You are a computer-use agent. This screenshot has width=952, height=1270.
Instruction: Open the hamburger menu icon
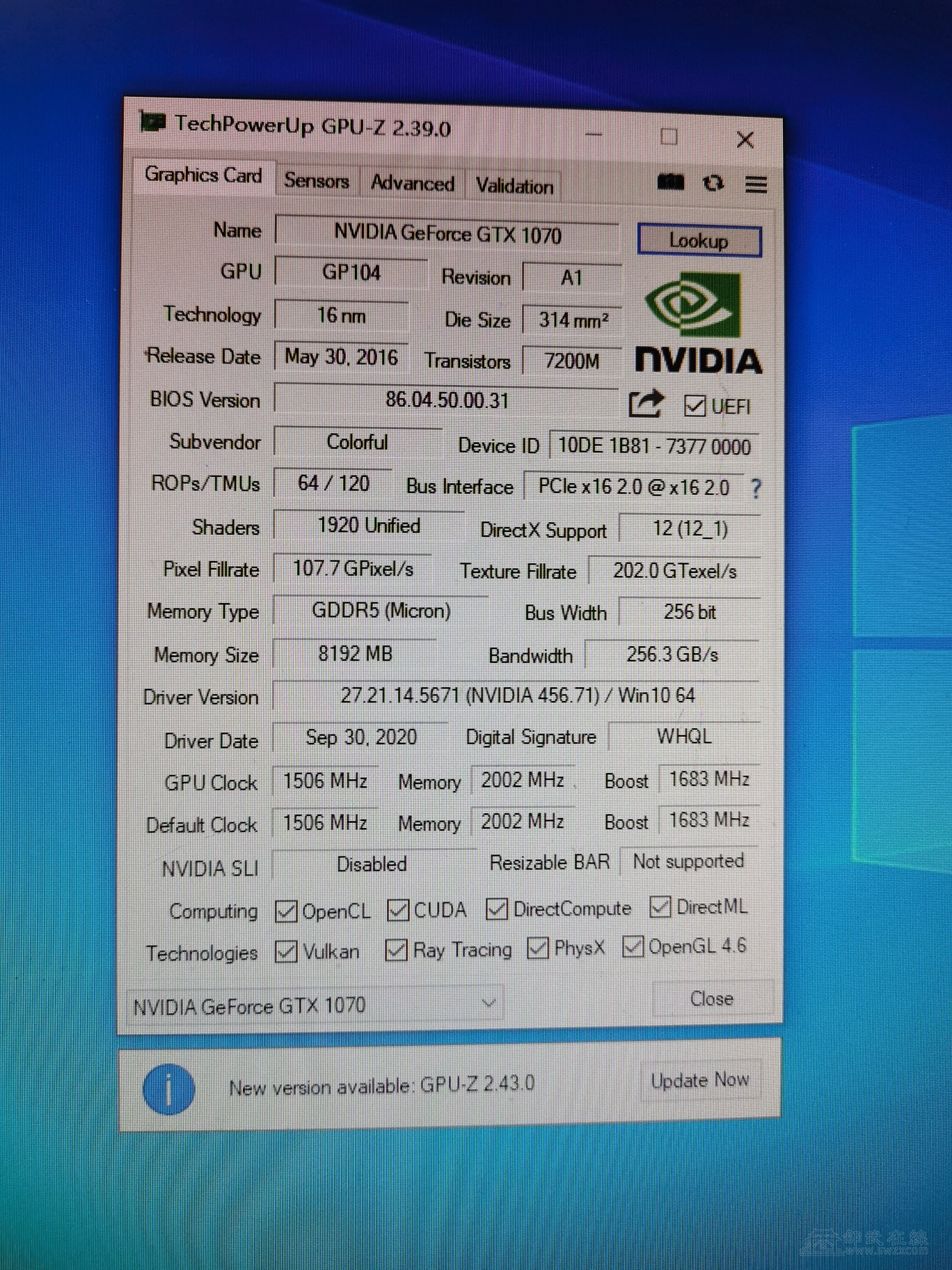(x=756, y=185)
